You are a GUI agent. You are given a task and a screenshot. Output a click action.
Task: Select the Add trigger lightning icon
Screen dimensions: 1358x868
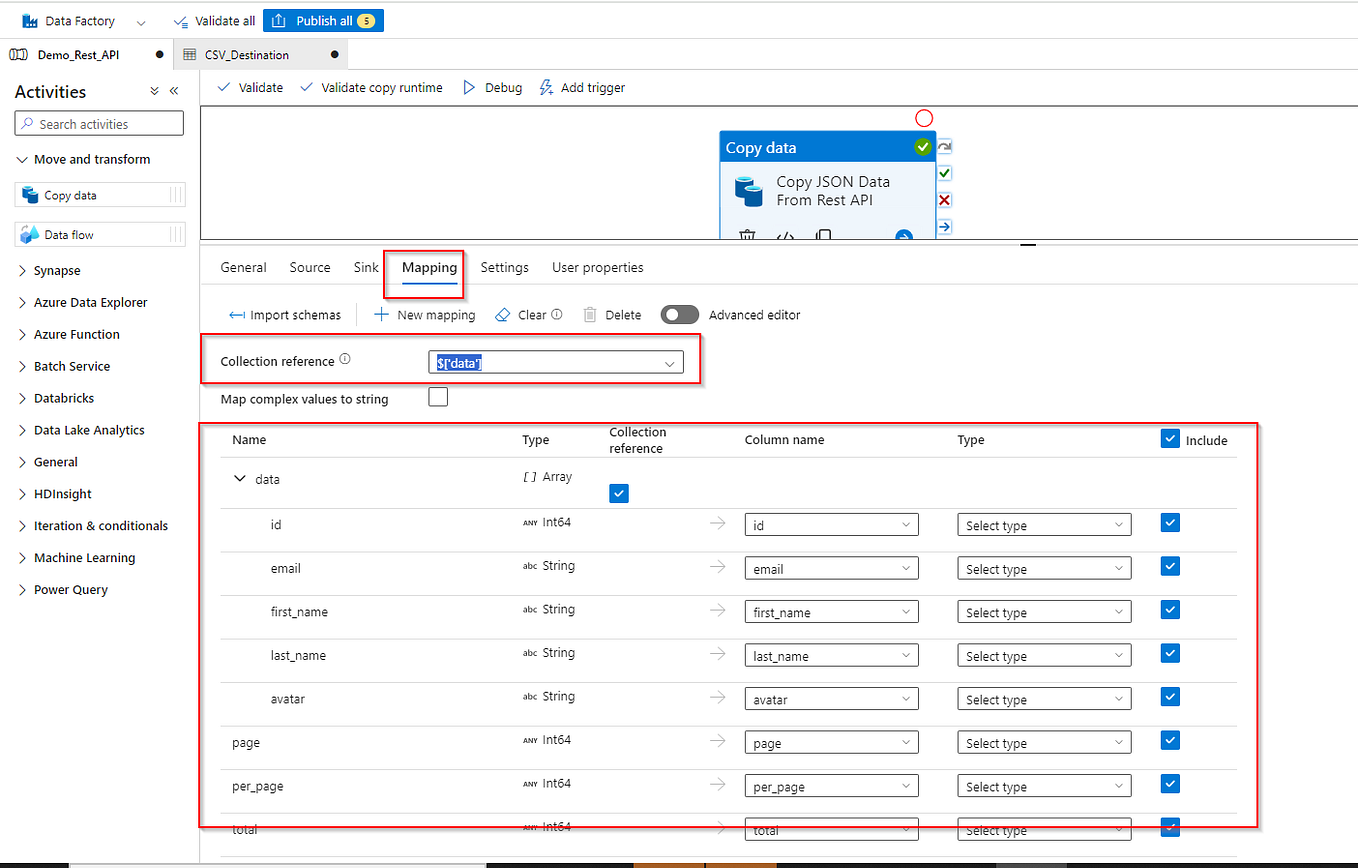(x=545, y=87)
